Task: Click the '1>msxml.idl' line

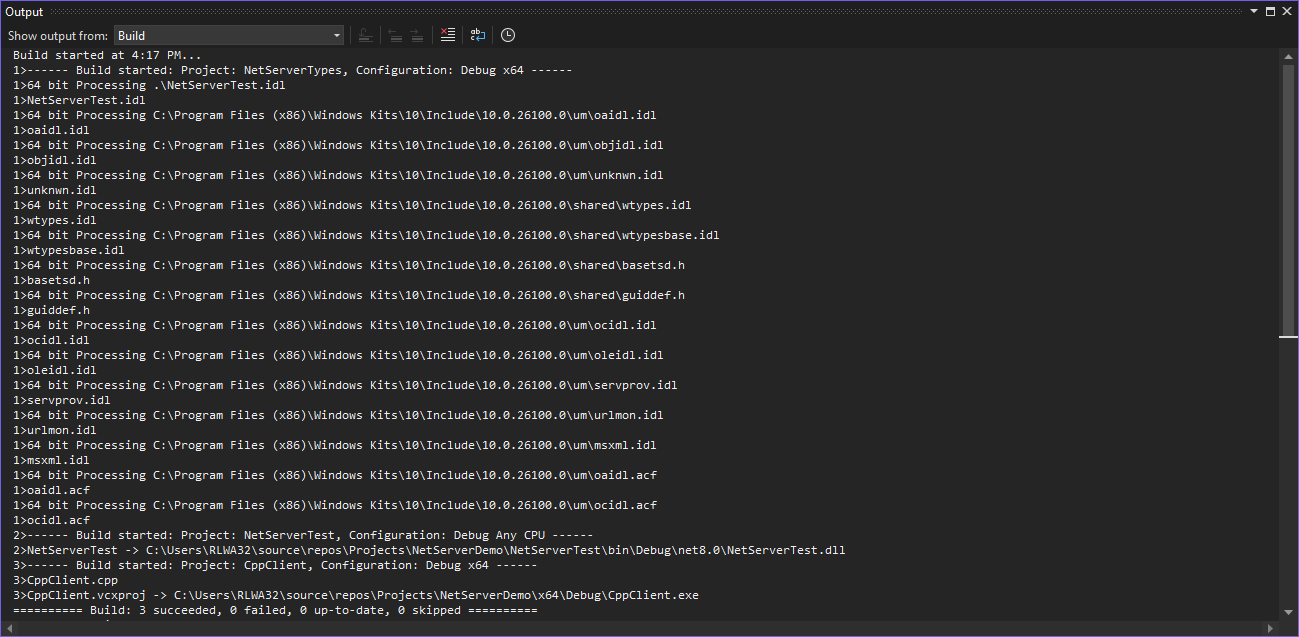Action: 51,460
